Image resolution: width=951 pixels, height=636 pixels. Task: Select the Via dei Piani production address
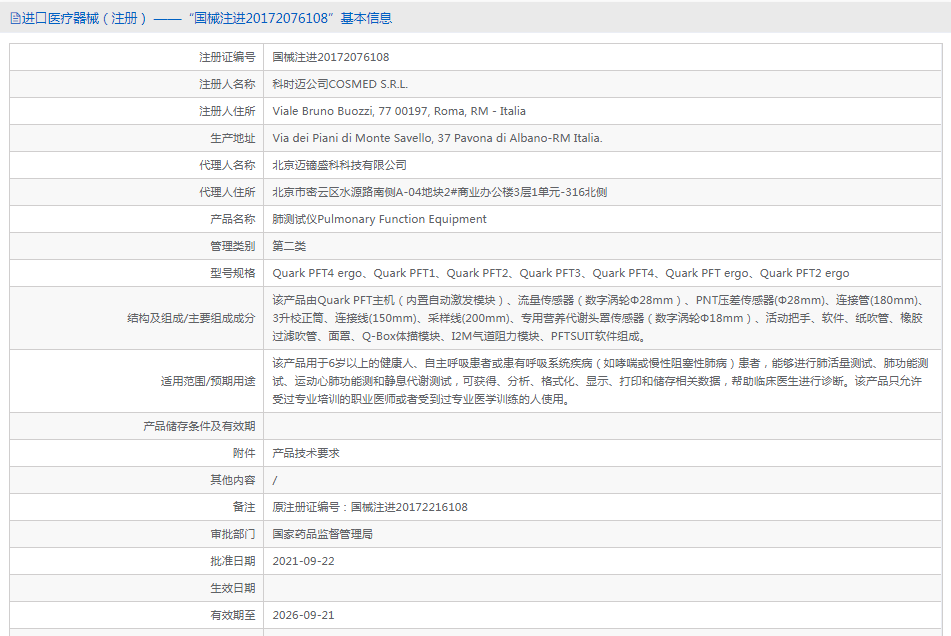(x=437, y=138)
